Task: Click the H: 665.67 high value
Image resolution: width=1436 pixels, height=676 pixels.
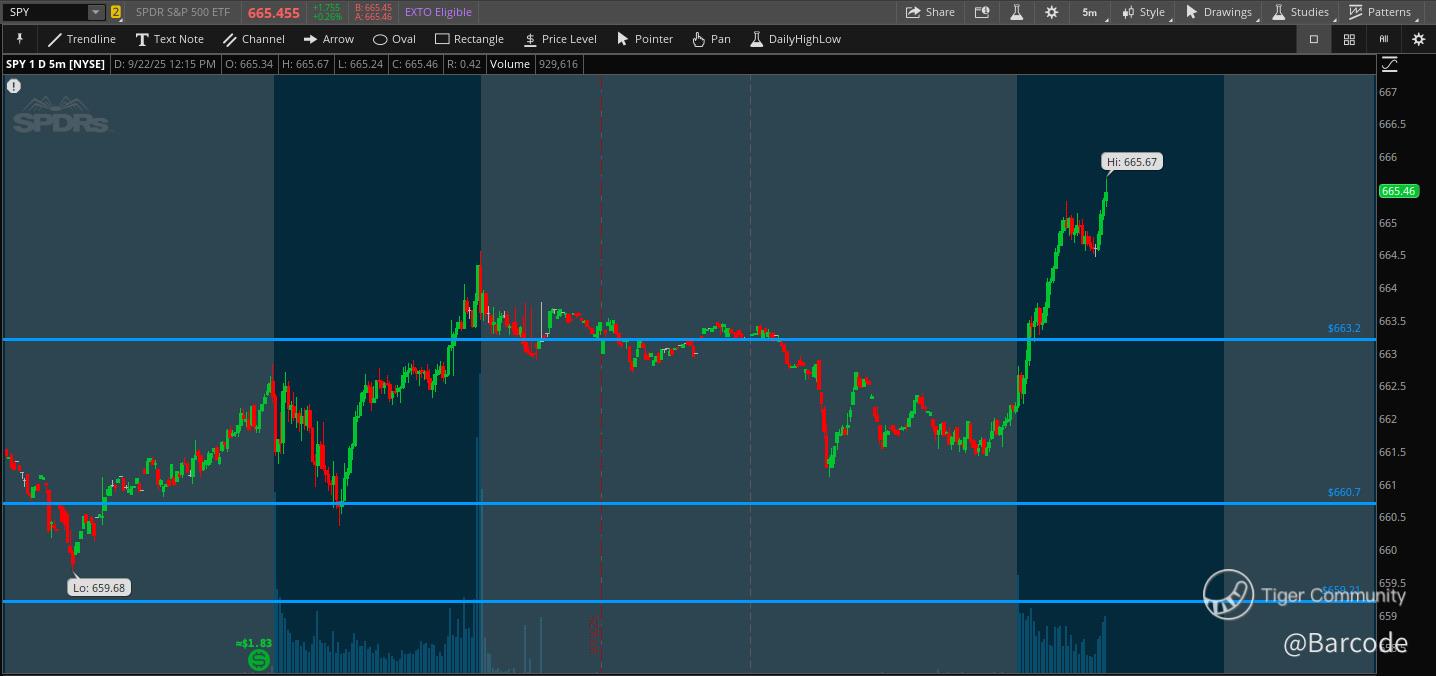Action: tap(305, 64)
